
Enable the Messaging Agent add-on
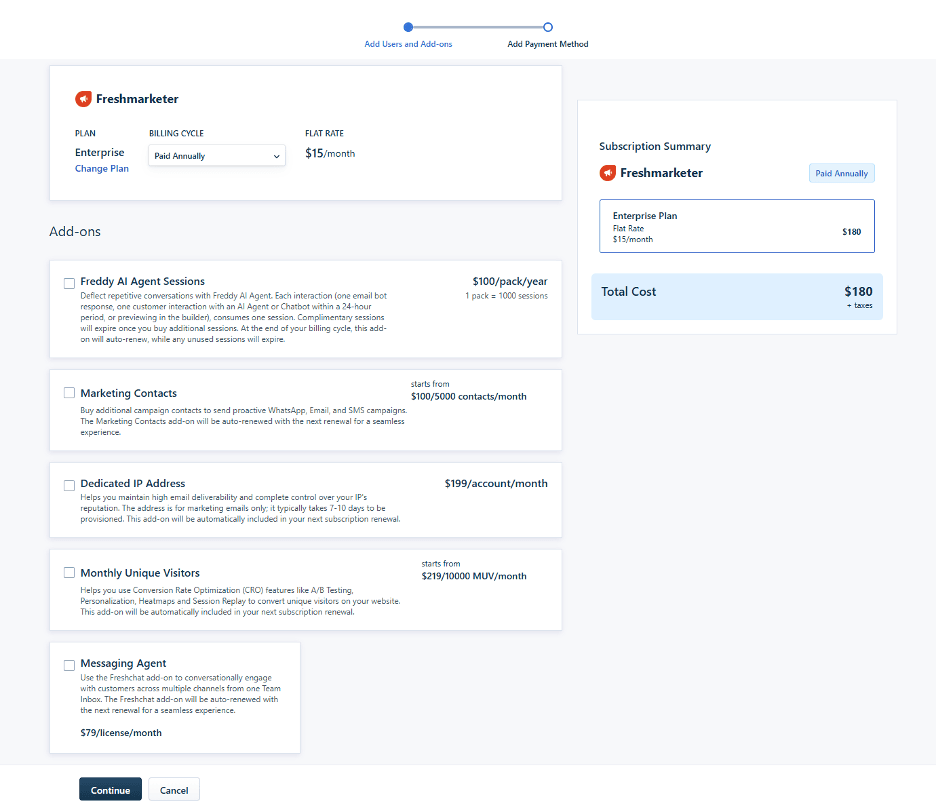(70, 665)
